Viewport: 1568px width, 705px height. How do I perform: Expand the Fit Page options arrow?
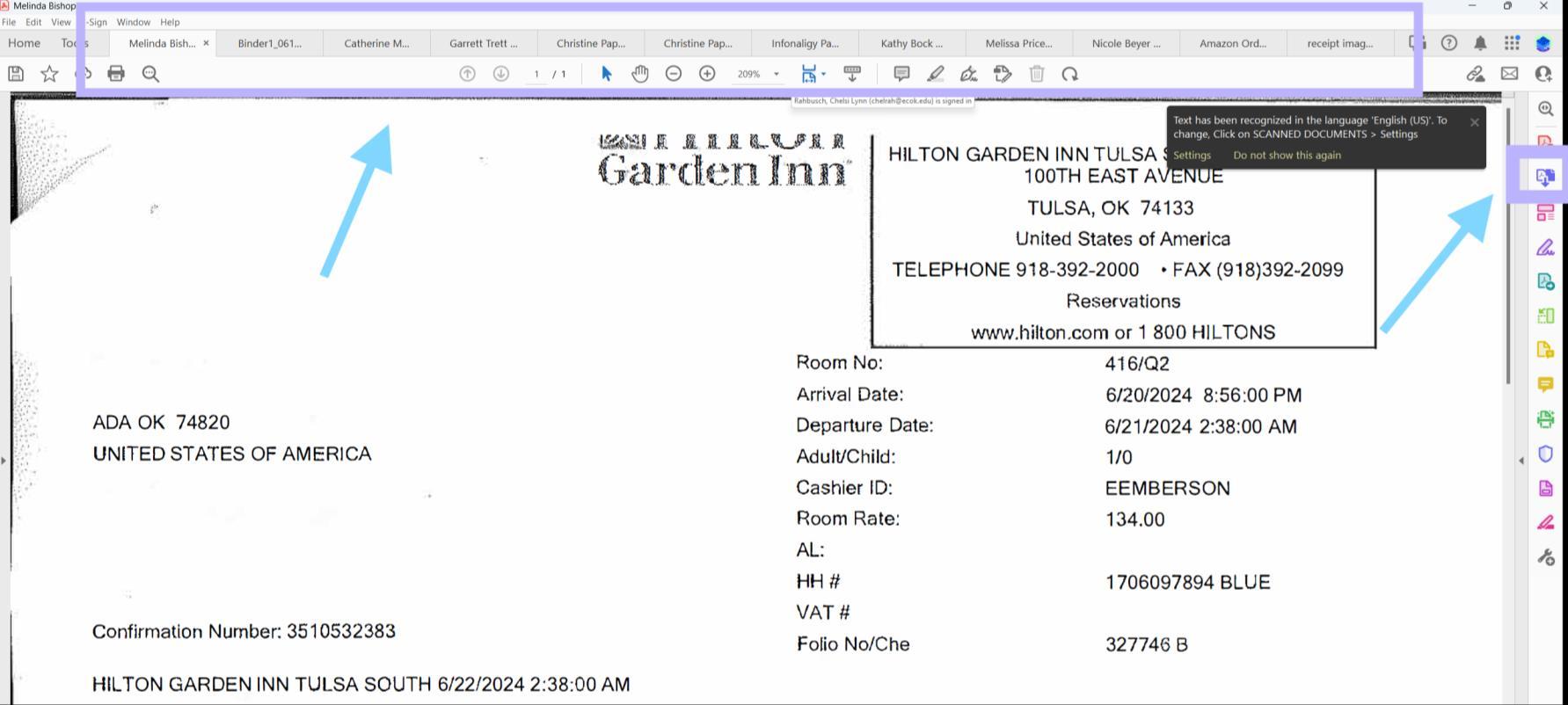click(x=824, y=74)
